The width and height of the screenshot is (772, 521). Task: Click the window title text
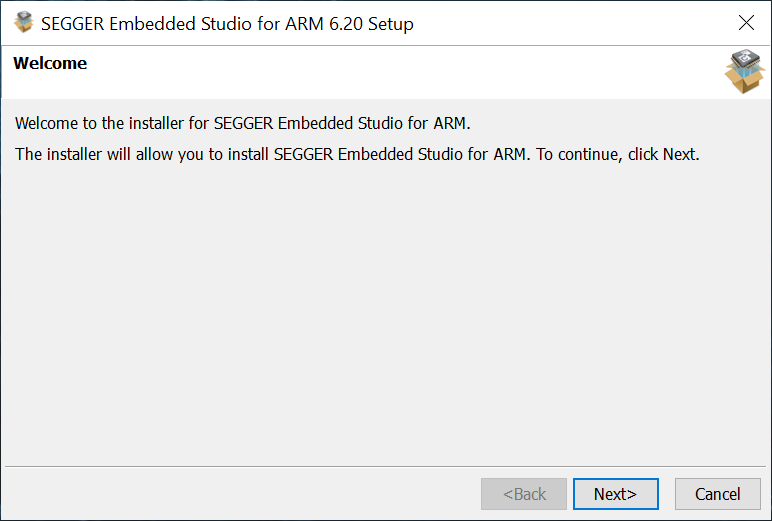227,23
